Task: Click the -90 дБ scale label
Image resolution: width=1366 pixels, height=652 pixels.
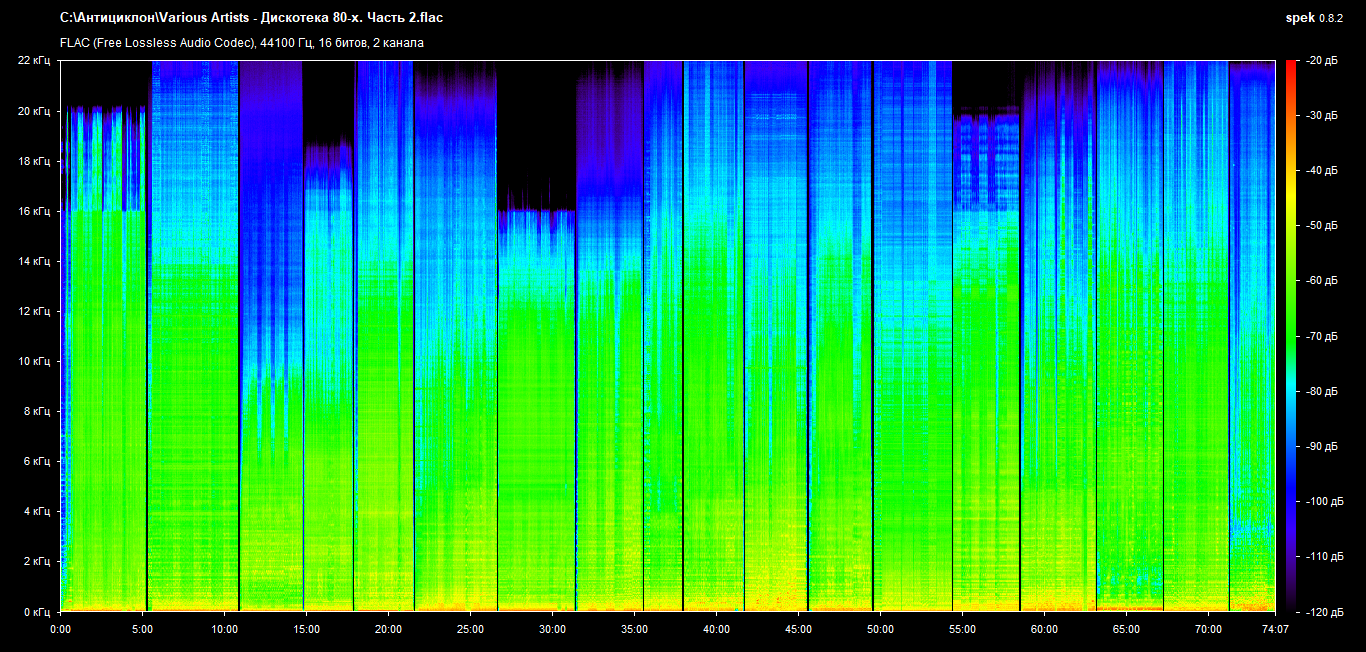Action: [1321, 446]
